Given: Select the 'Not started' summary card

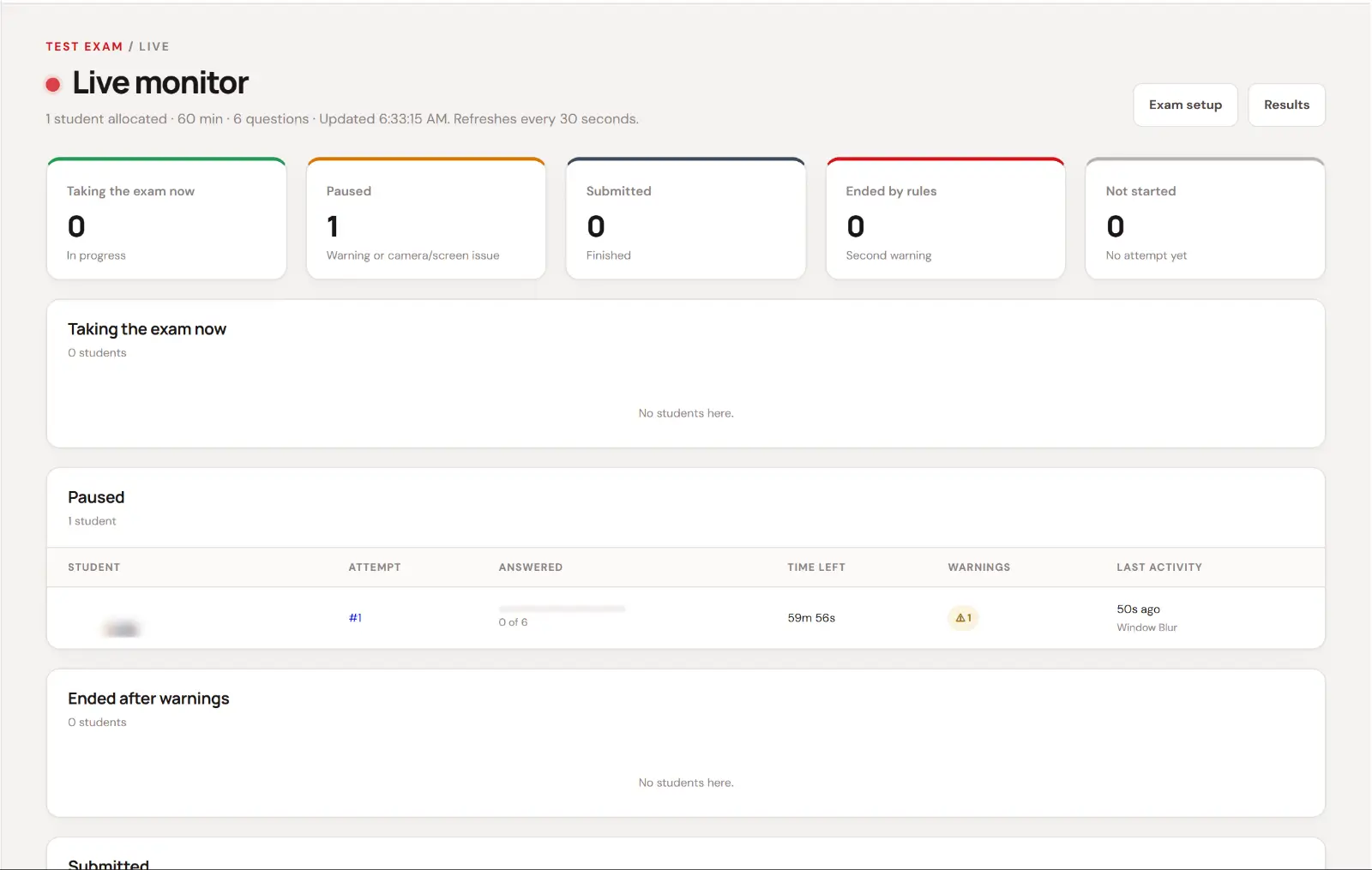Looking at the screenshot, I should click(x=1206, y=219).
